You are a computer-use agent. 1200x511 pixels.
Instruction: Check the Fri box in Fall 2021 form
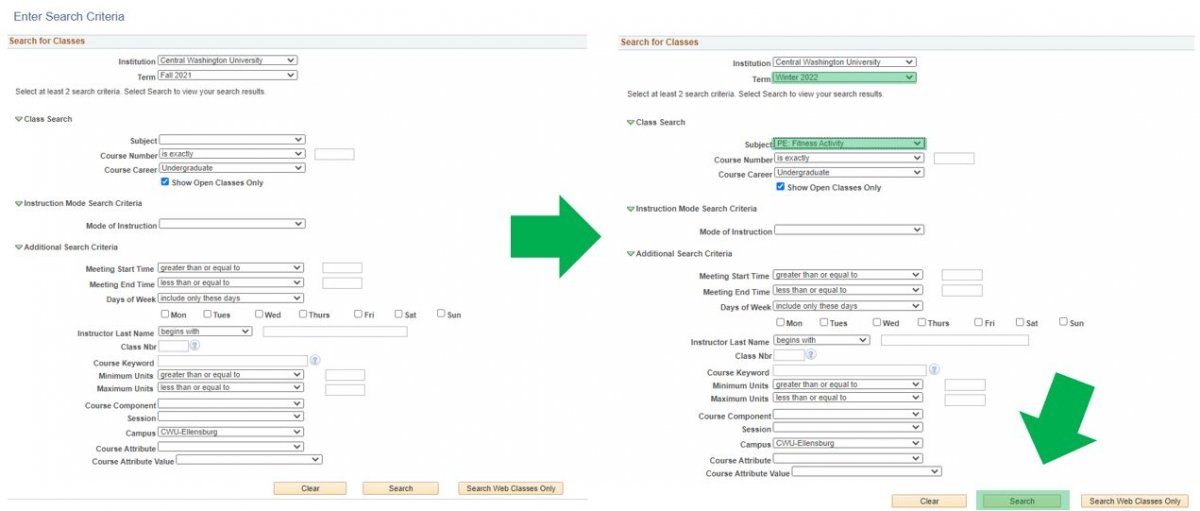(358, 314)
